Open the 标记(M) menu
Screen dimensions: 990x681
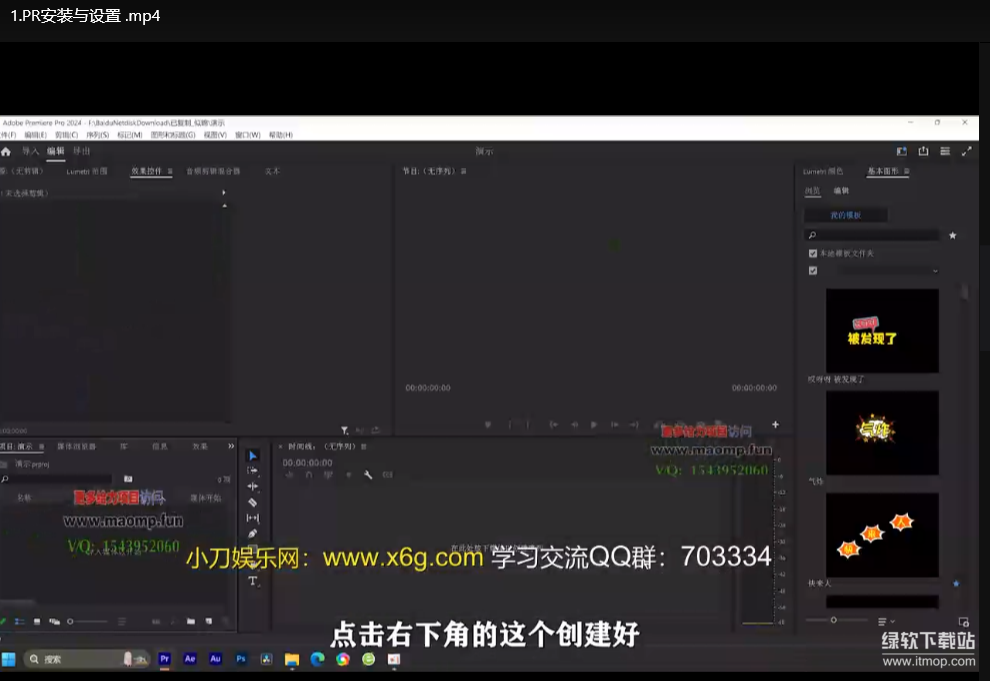pyautogui.click(x=129, y=135)
